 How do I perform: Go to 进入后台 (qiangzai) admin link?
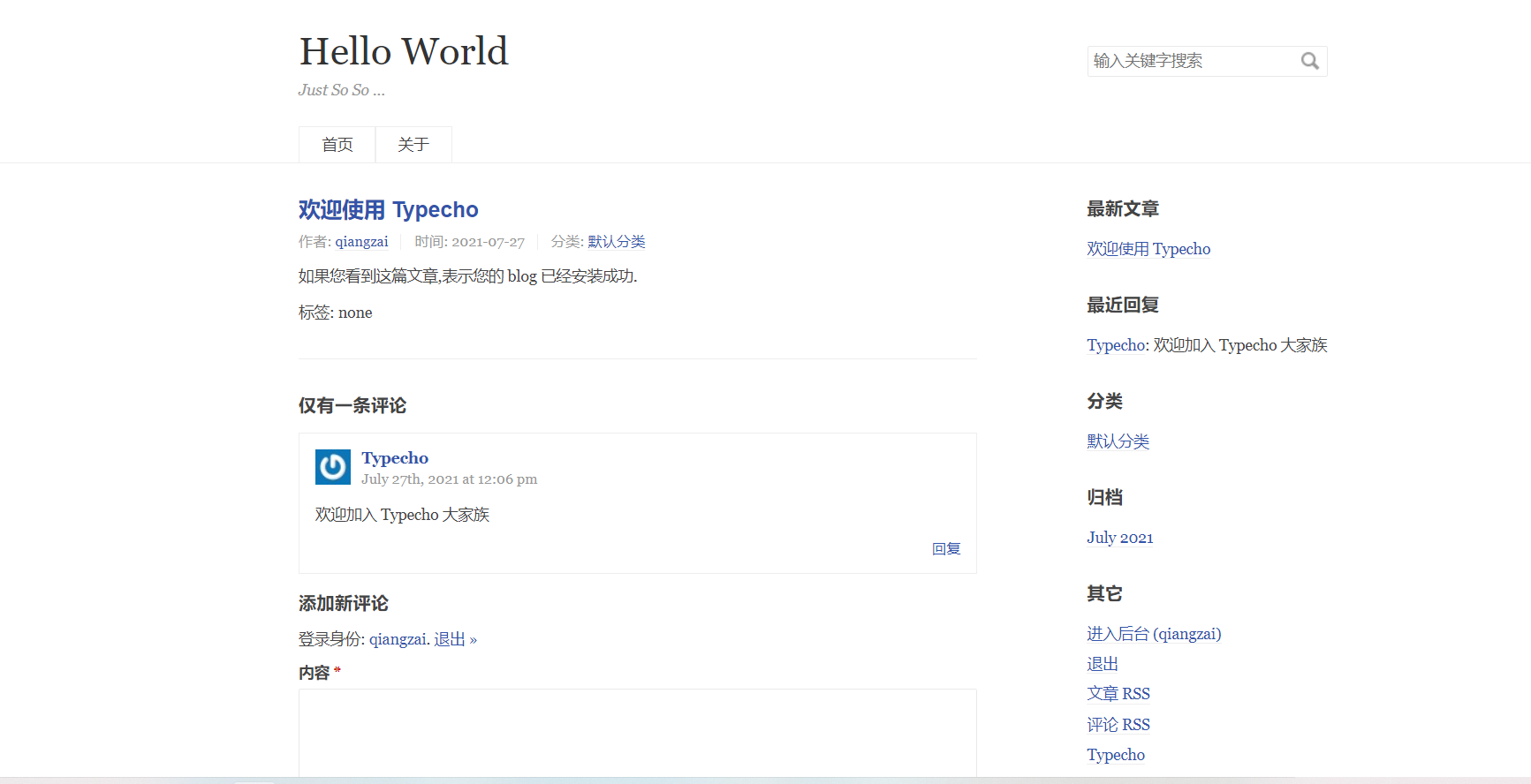point(1154,634)
